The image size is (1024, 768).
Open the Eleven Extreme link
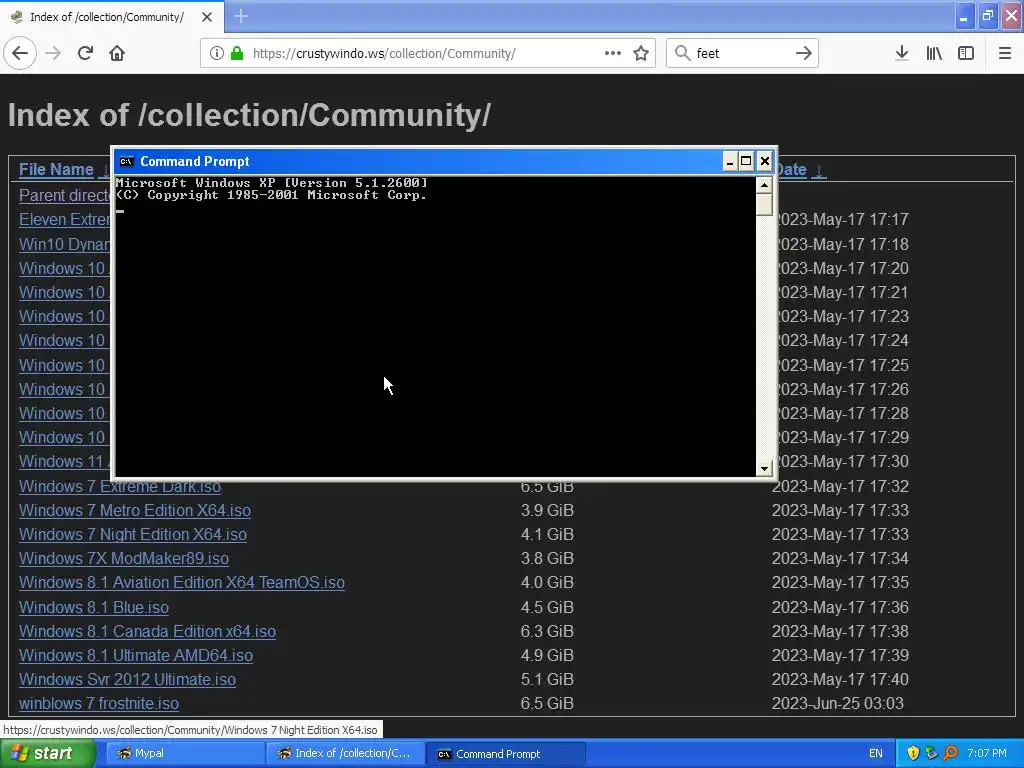click(64, 219)
